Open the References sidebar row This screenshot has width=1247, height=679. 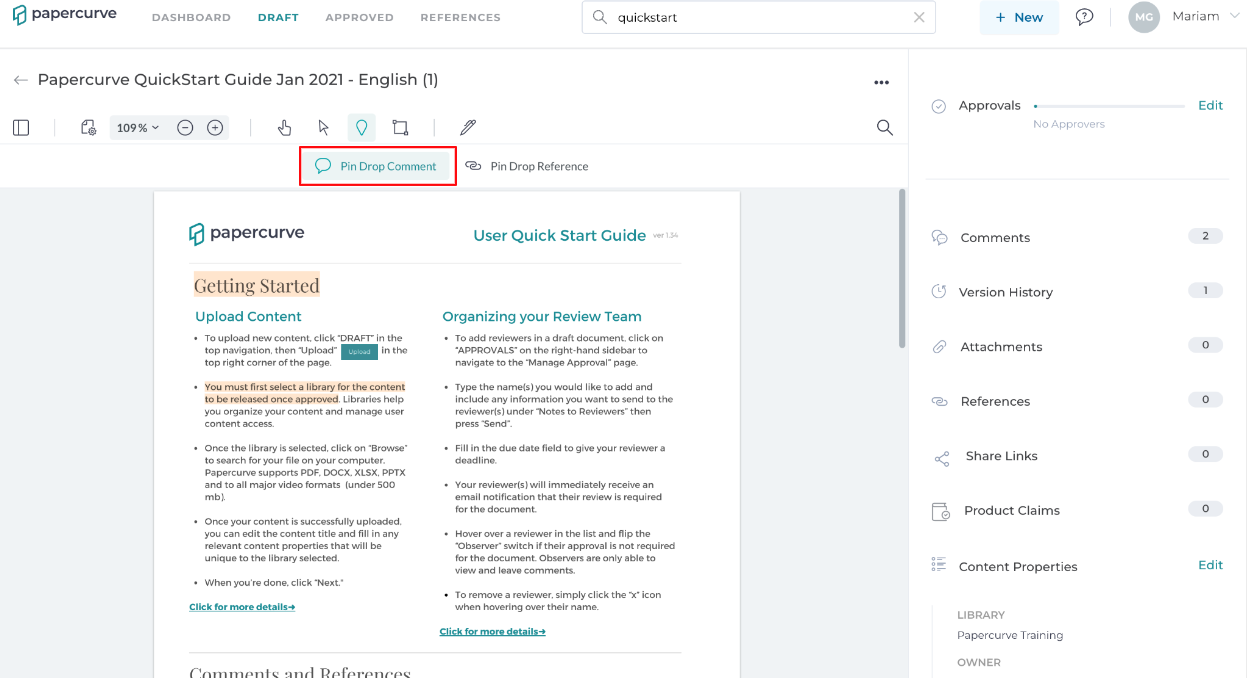click(x=1076, y=401)
